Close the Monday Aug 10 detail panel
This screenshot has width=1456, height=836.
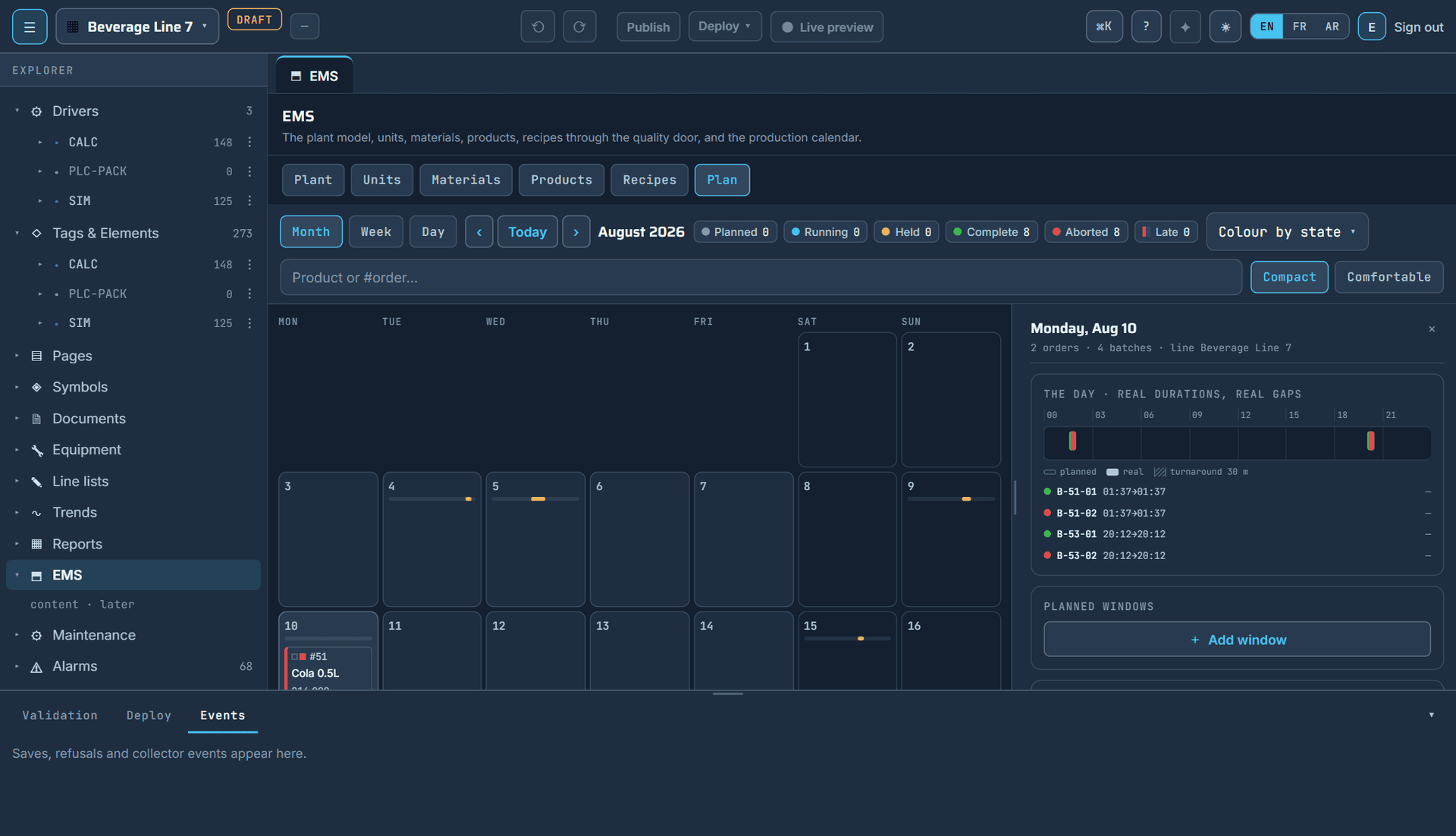pyautogui.click(x=1432, y=329)
